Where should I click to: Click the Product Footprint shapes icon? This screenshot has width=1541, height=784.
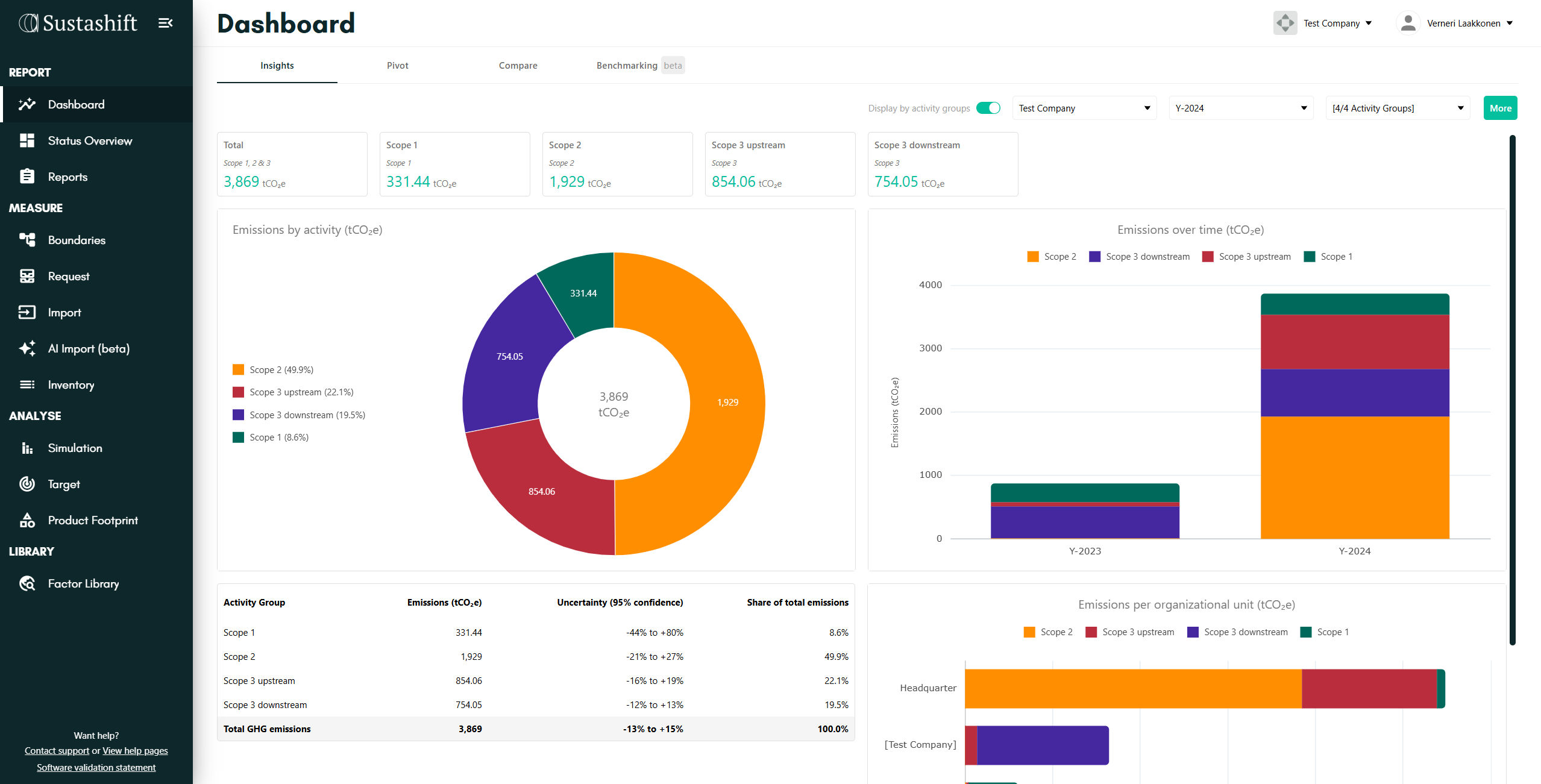point(27,520)
